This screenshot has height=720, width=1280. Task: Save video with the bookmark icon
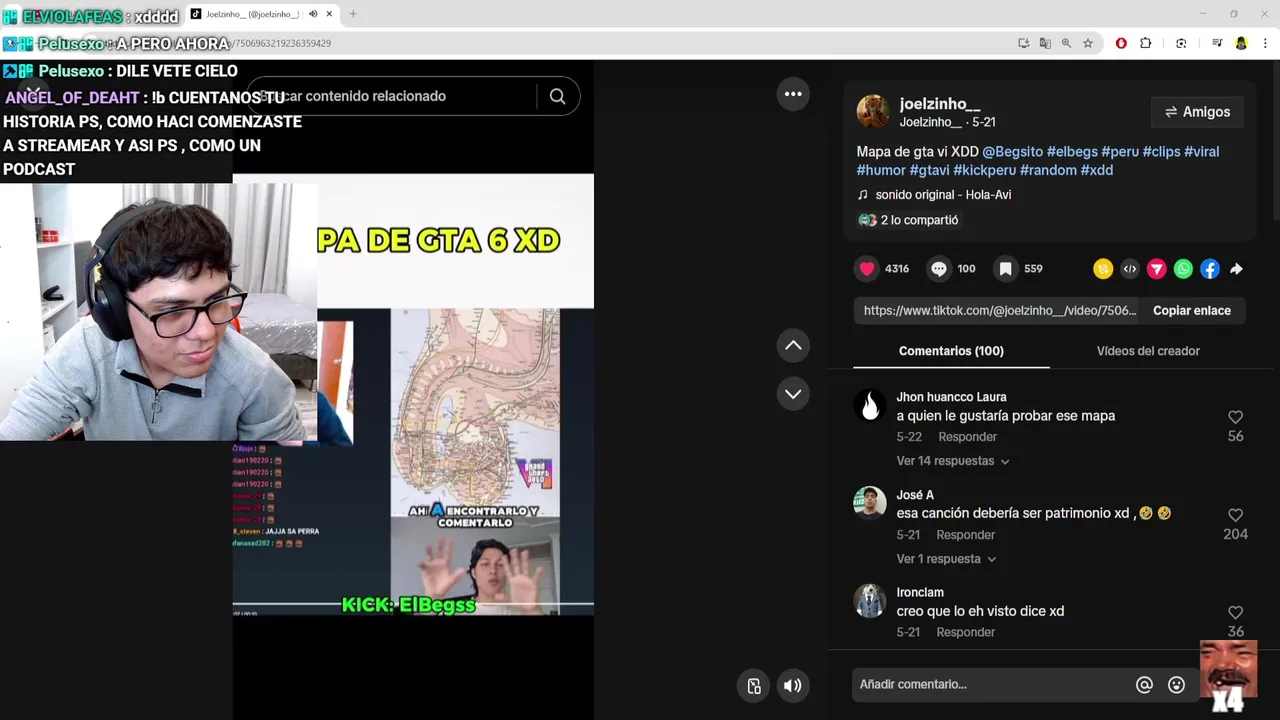pos(1006,268)
